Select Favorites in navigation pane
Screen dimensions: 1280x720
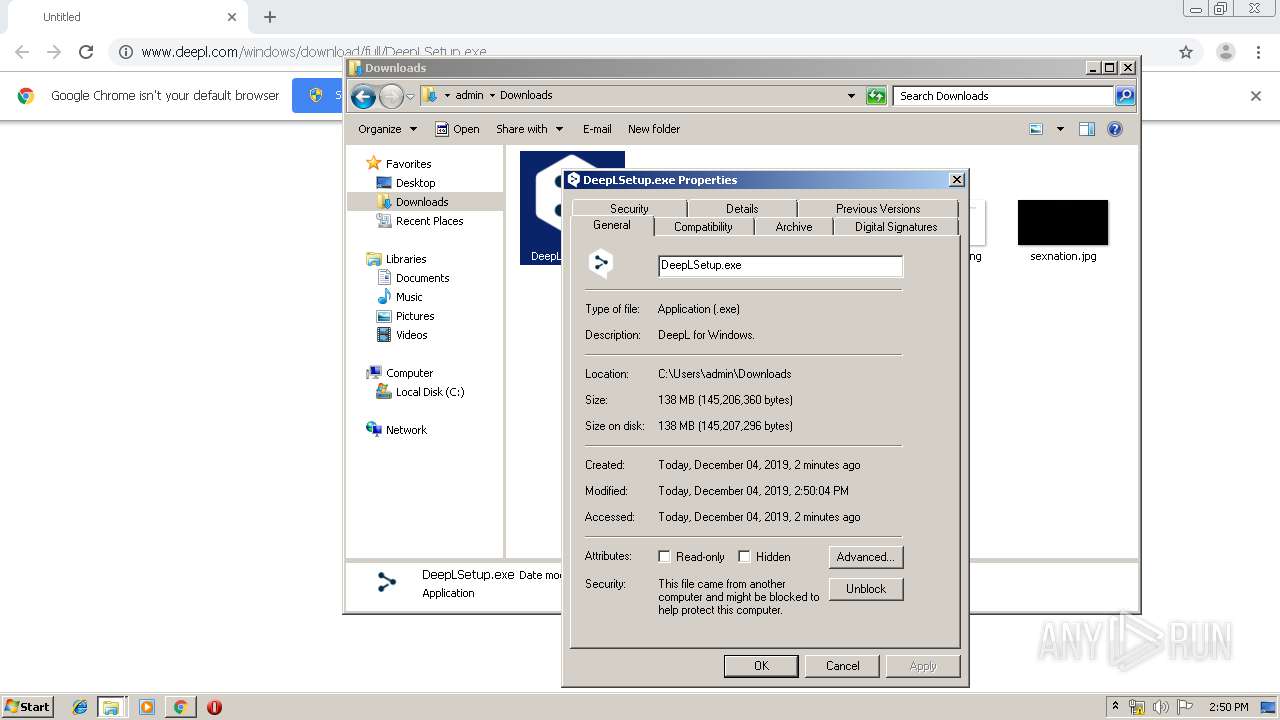click(408, 164)
